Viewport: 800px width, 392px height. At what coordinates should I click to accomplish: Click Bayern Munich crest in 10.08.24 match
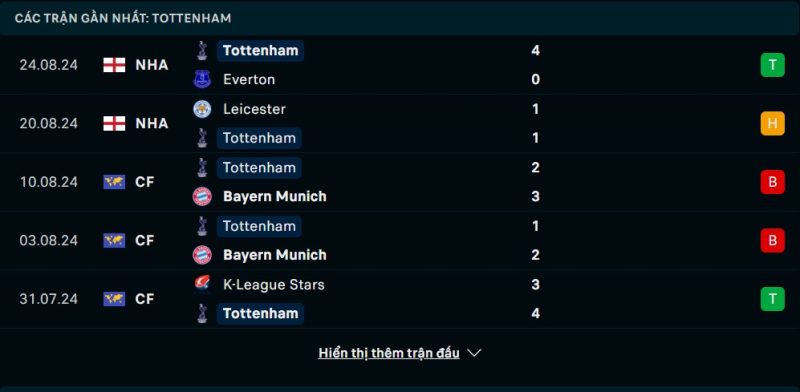202,197
